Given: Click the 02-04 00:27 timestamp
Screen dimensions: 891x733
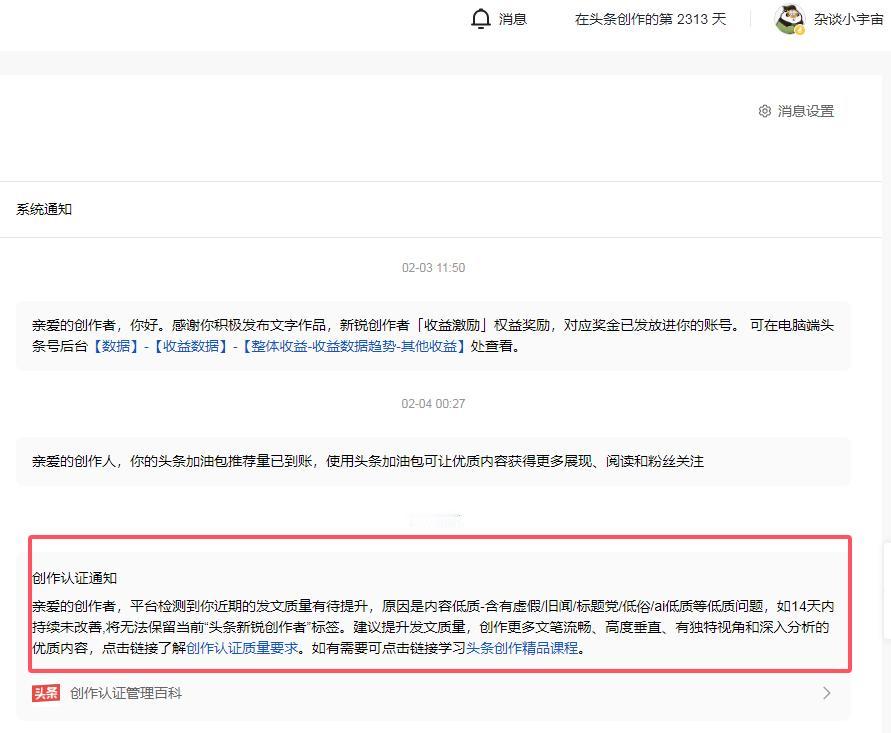Looking at the screenshot, I should tap(434, 404).
